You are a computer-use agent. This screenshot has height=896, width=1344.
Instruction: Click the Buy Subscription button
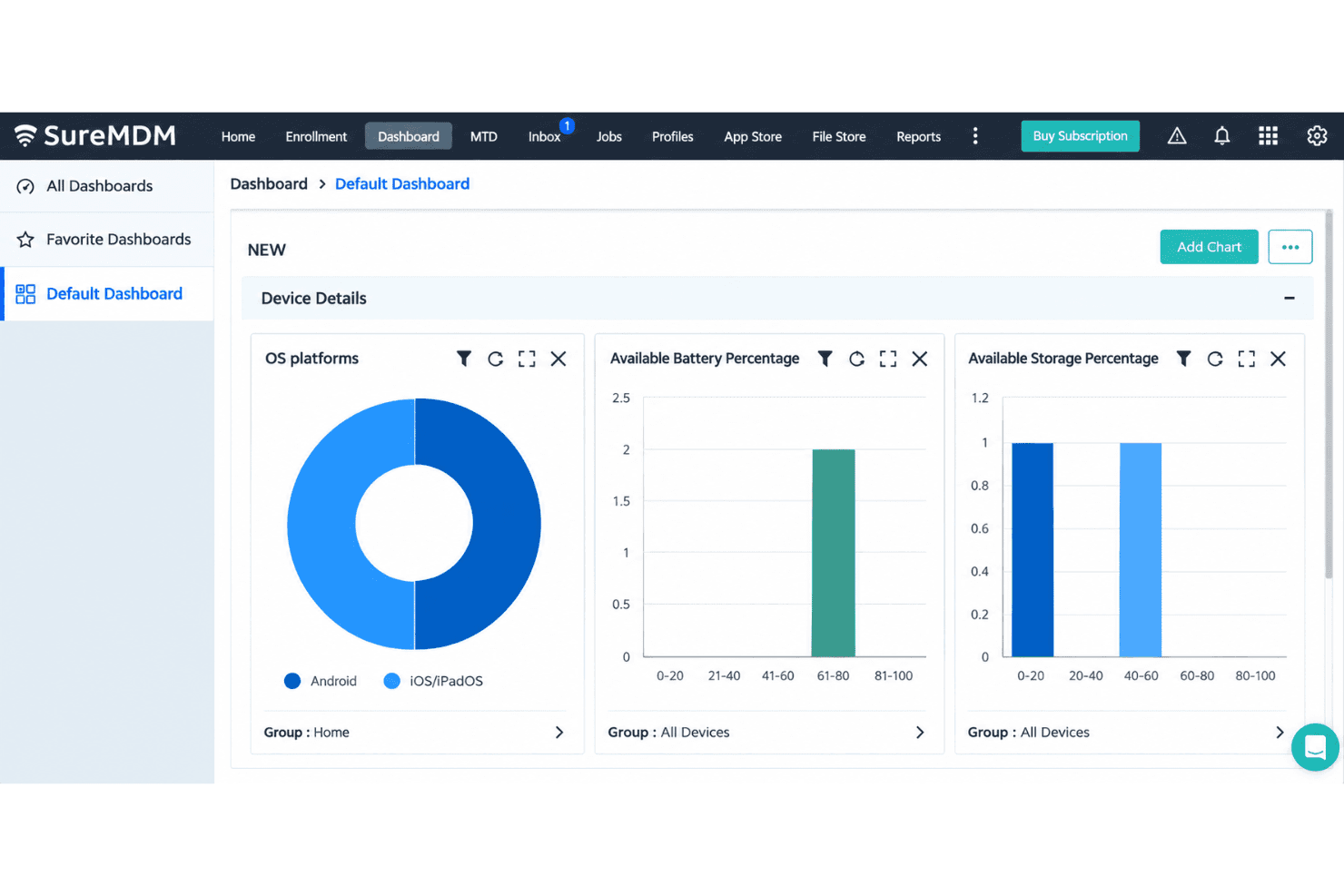tap(1080, 136)
